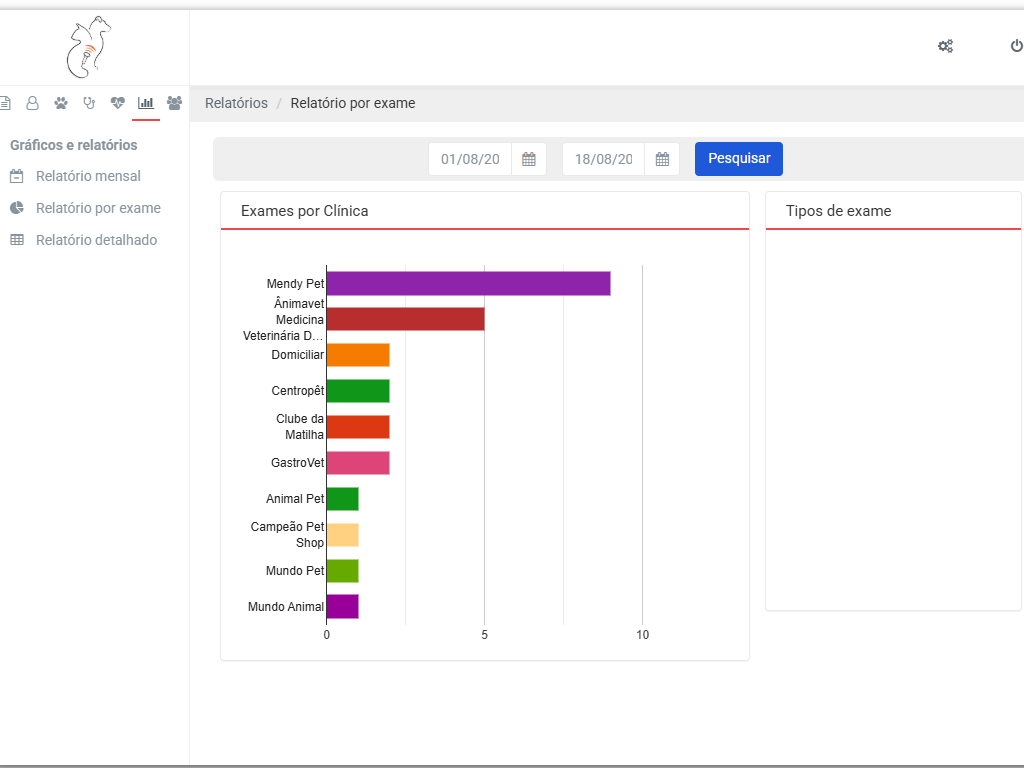Click the single user profile icon
Screen dimensions: 1024x768
pos(32,103)
